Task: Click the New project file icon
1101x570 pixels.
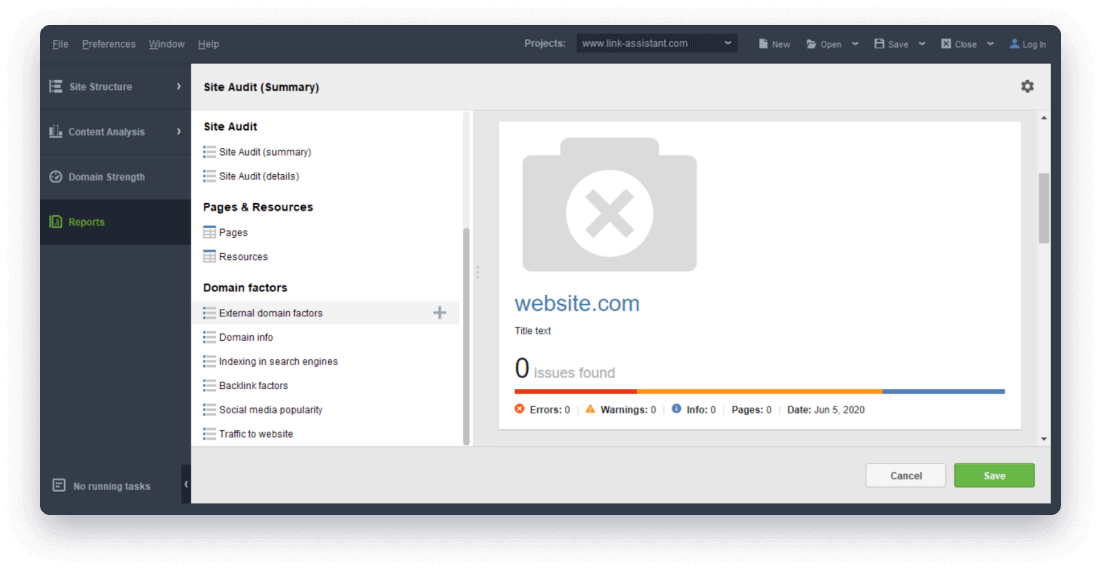Action: (763, 44)
